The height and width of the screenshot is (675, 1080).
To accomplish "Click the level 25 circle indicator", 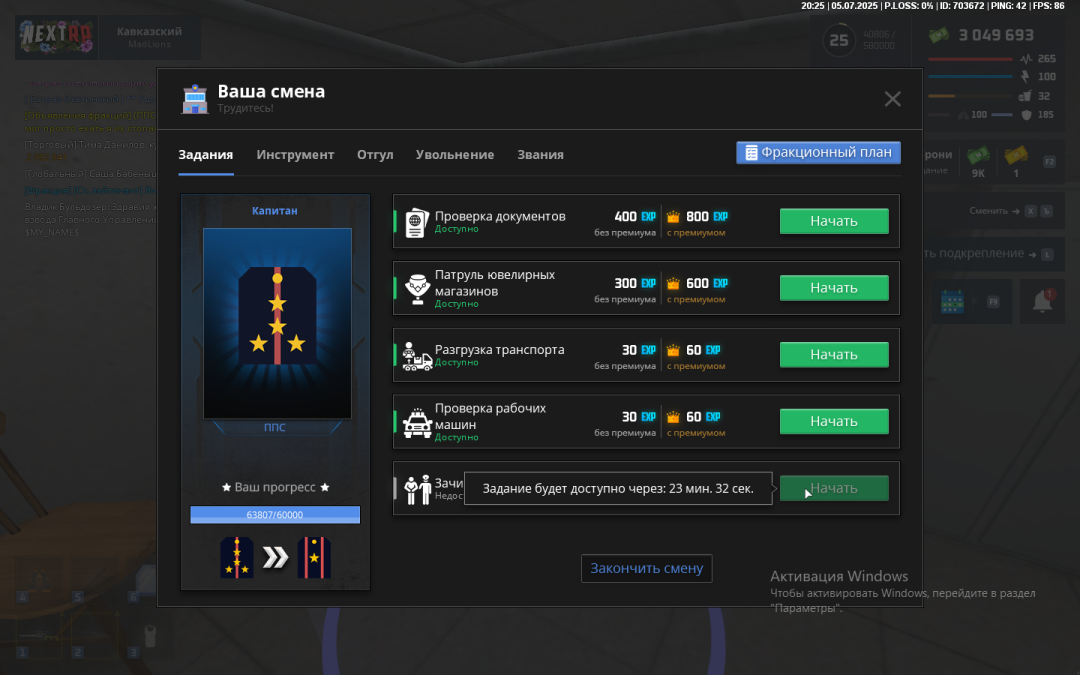I will 839,41.
